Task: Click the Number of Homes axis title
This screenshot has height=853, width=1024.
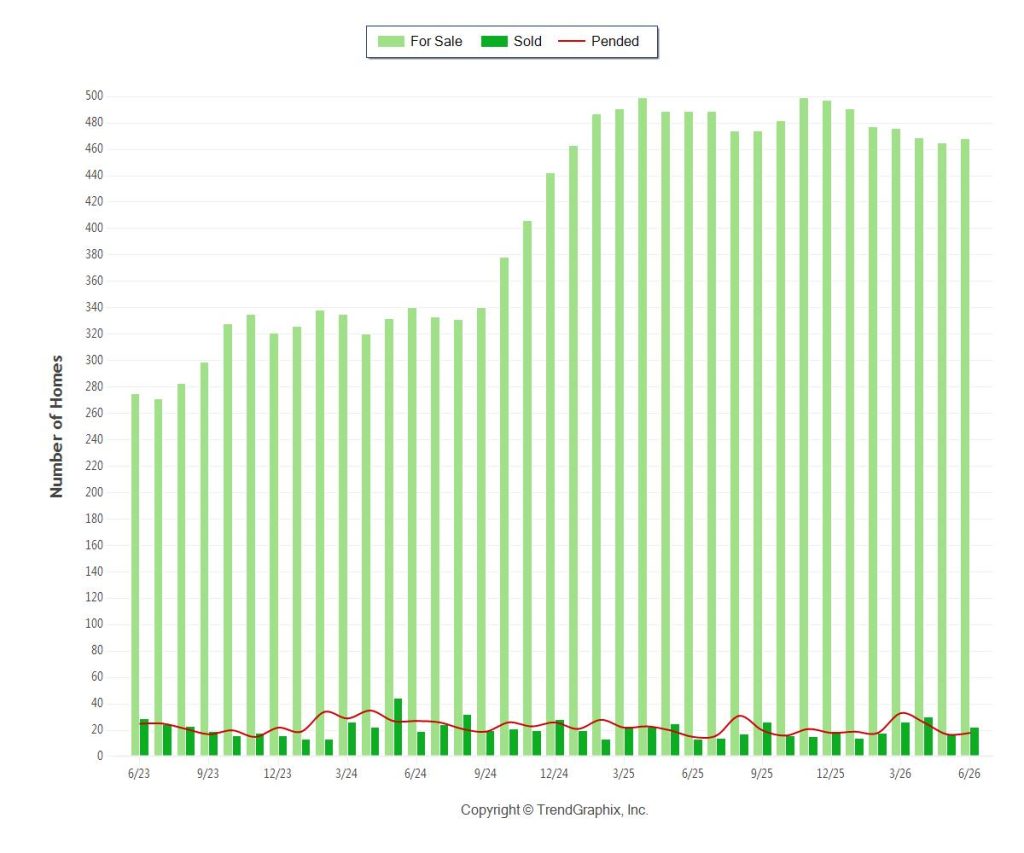Action: point(57,426)
